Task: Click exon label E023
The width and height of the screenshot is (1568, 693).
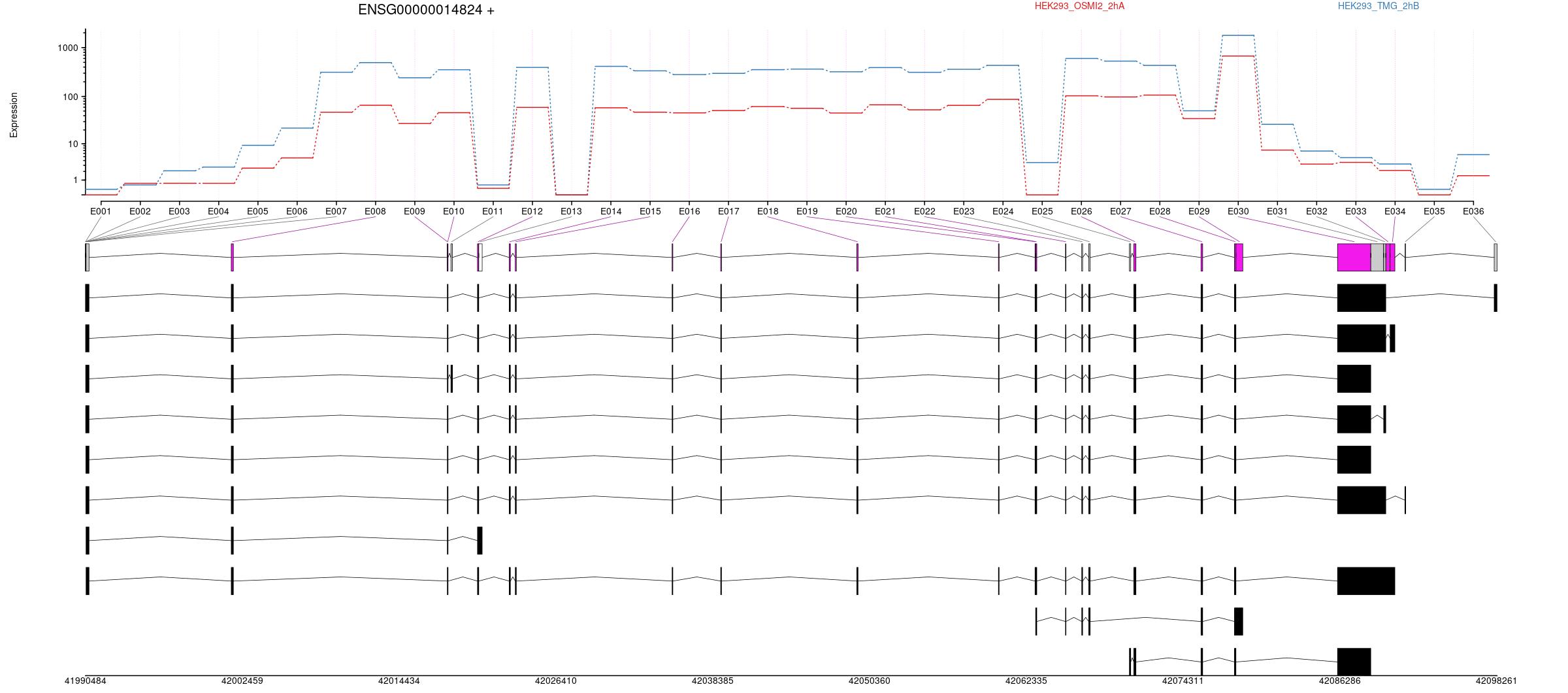Action: pos(964,211)
